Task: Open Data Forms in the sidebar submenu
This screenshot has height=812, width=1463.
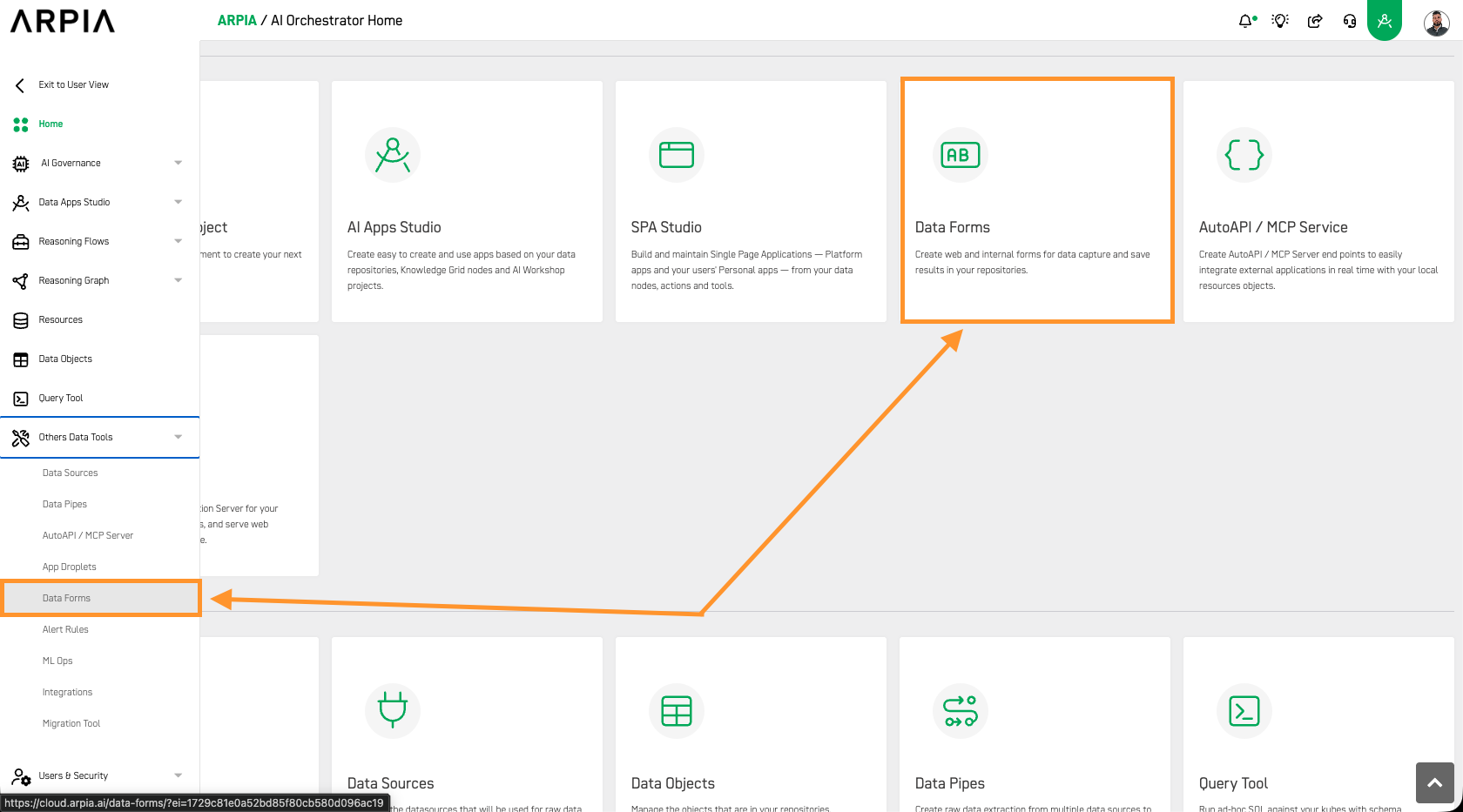Action: [66, 599]
